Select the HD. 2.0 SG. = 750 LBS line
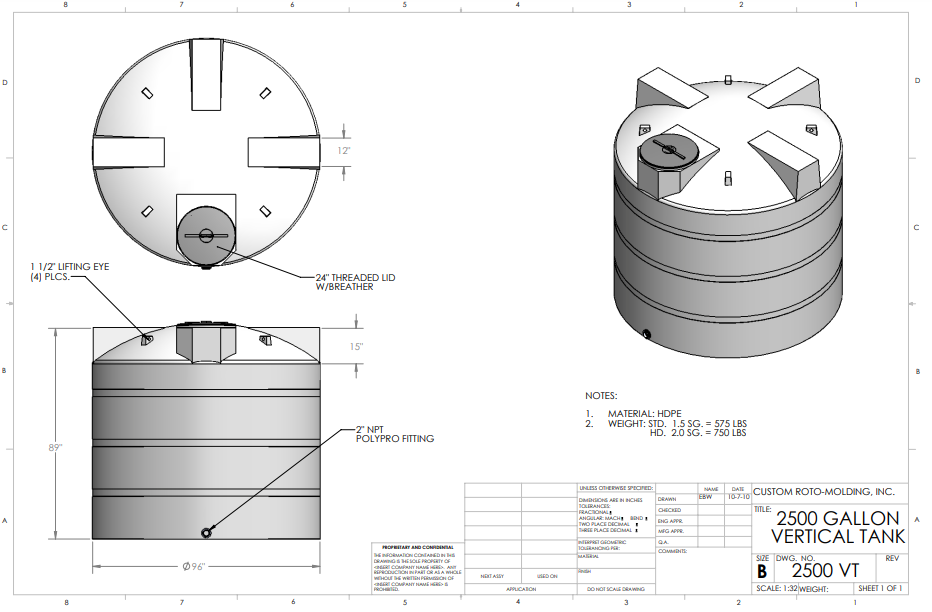Screen dimensions: 932x612 697,433
